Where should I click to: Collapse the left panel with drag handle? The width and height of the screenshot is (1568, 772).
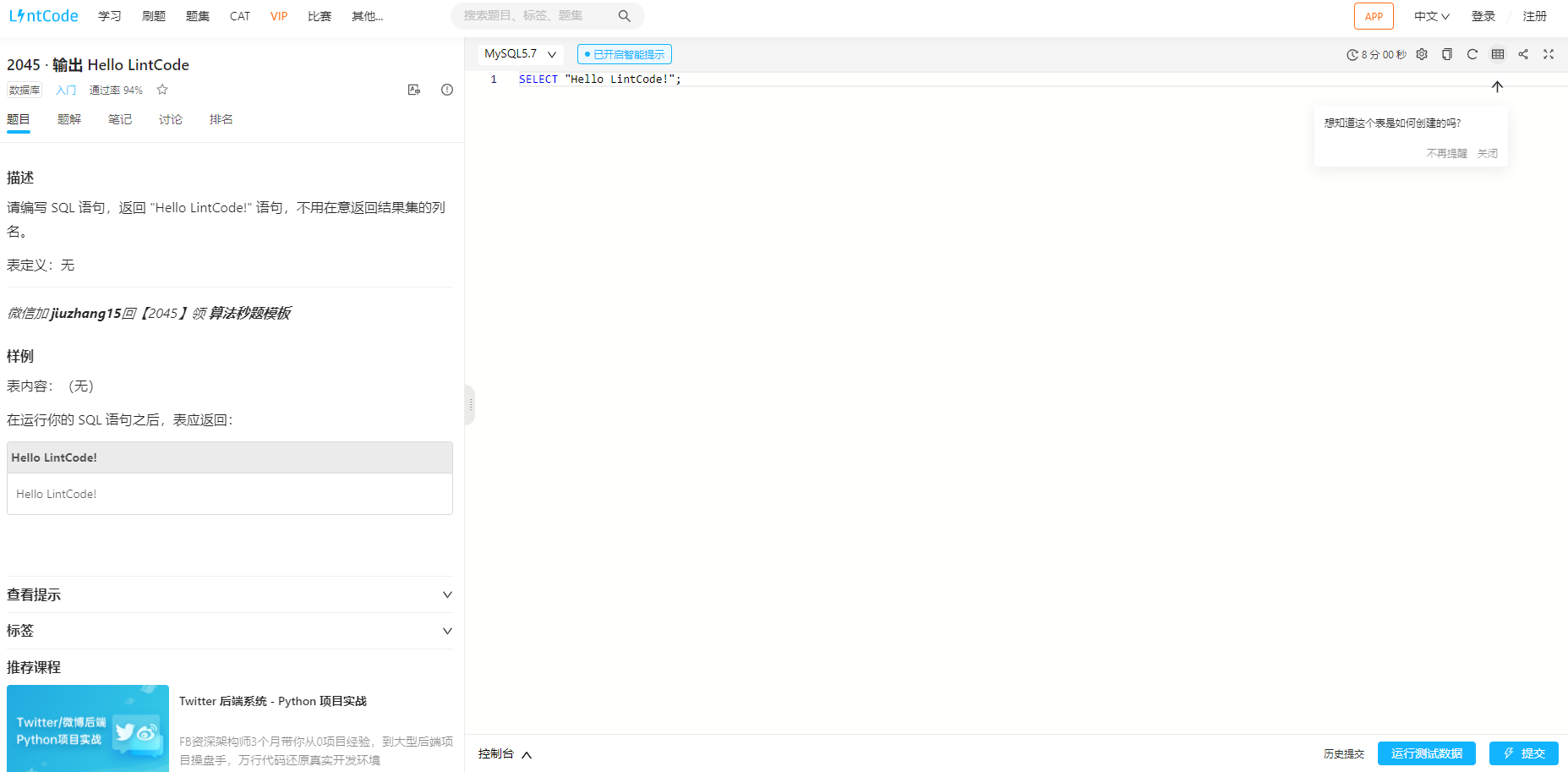470,405
